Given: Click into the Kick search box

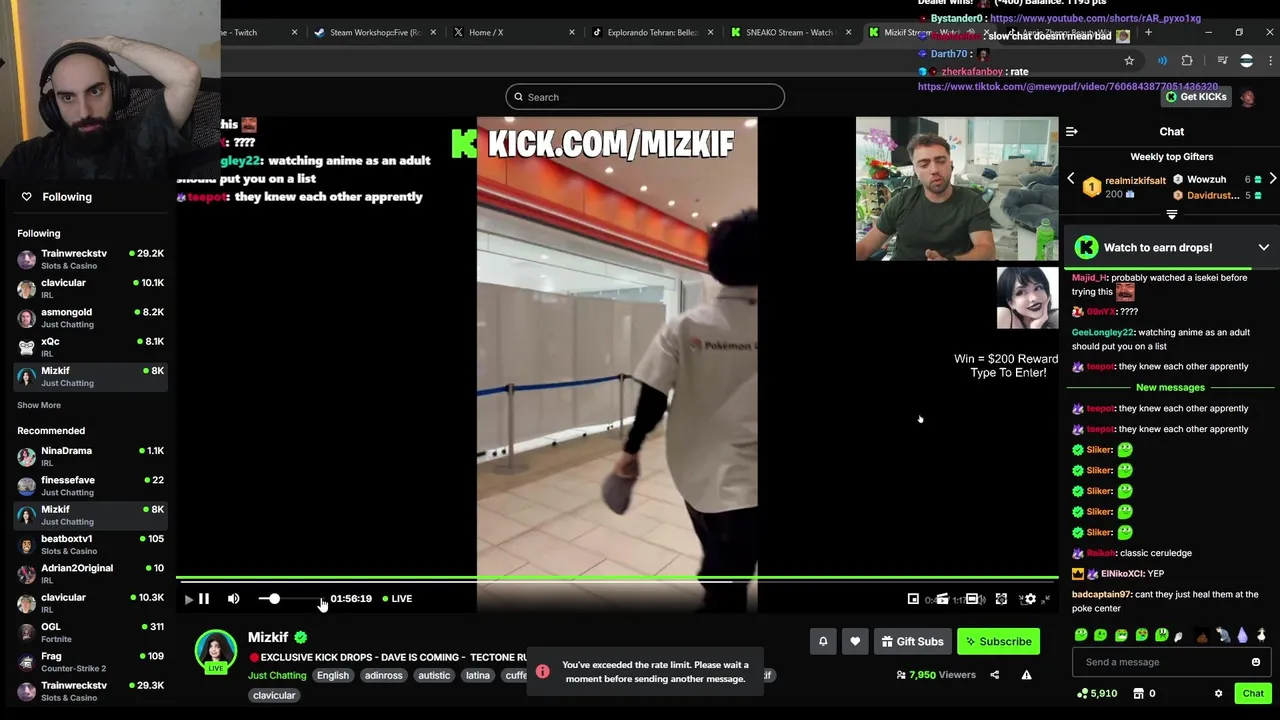Looking at the screenshot, I should (645, 97).
